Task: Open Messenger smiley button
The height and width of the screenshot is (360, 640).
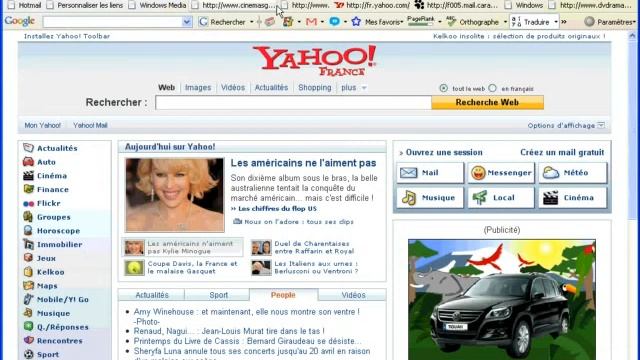Action: (x=501, y=173)
